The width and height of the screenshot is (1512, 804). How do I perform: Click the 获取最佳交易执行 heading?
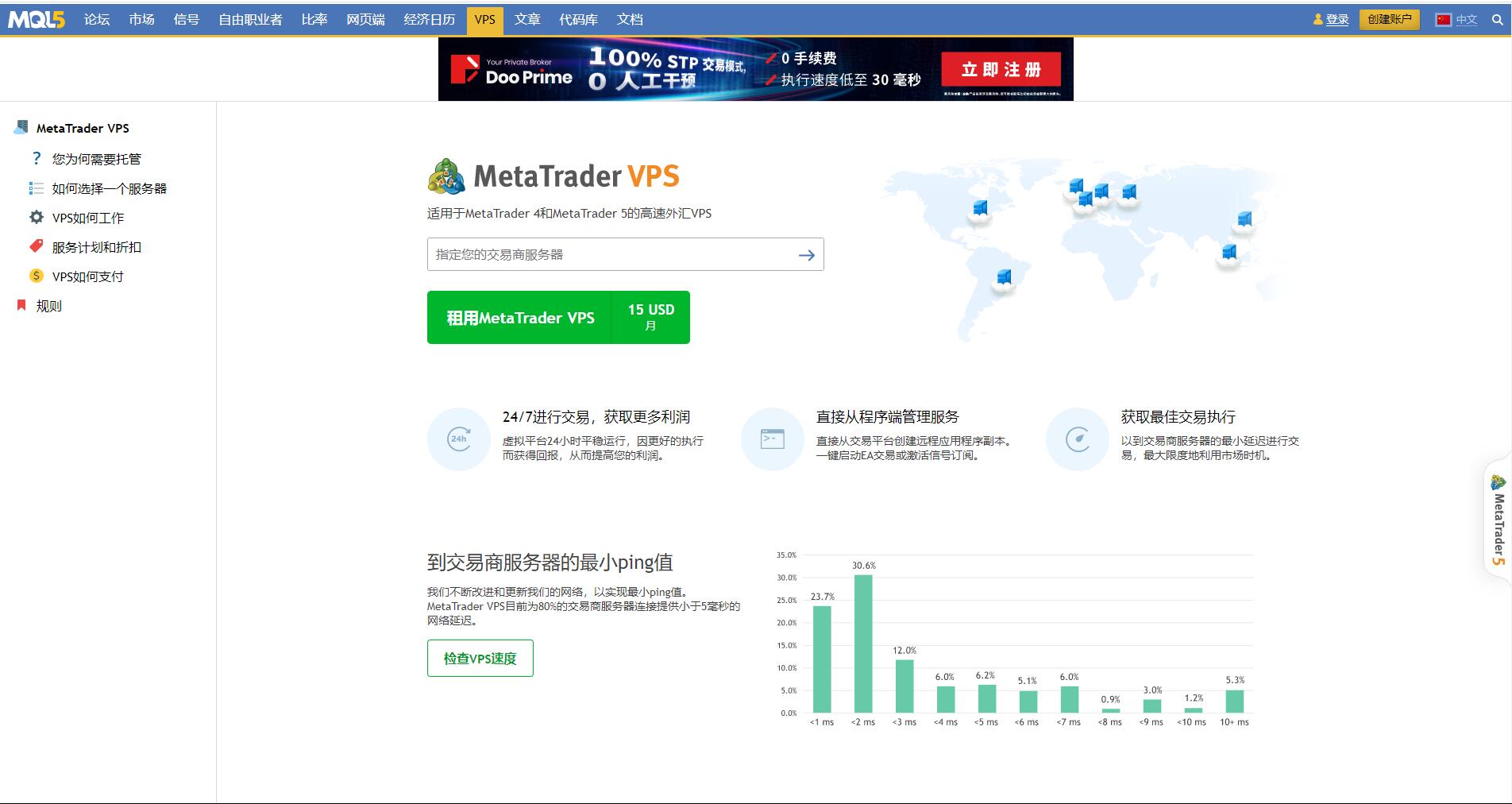point(1178,417)
